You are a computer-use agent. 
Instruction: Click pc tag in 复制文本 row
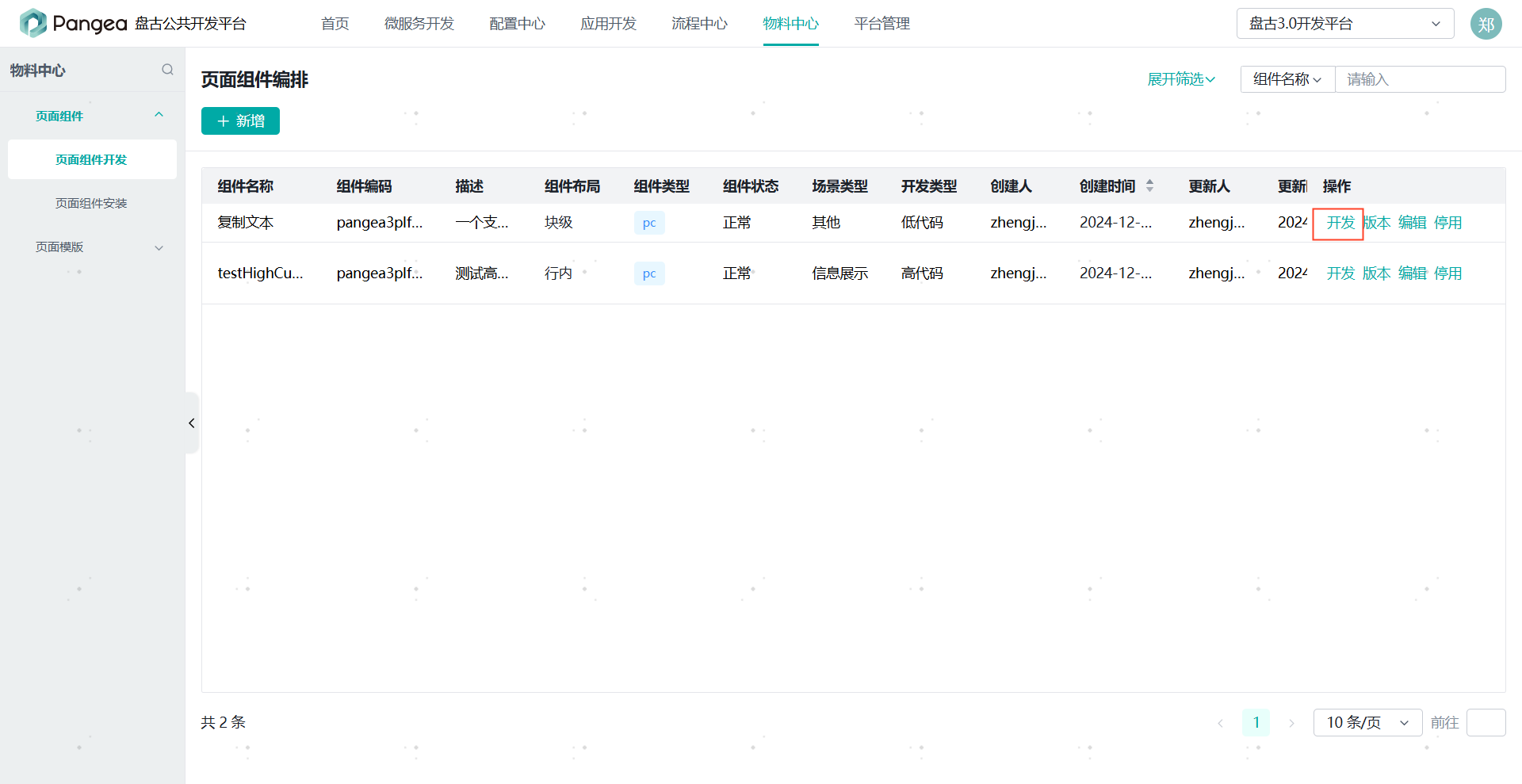point(649,223)
